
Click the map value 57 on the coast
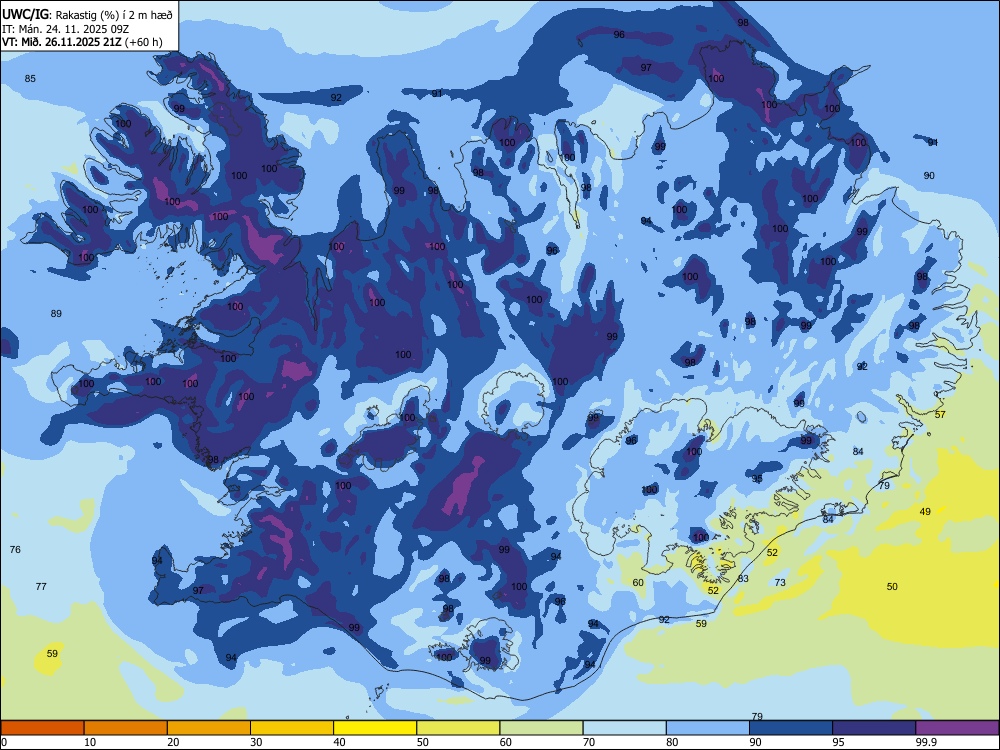coord(940,415)
